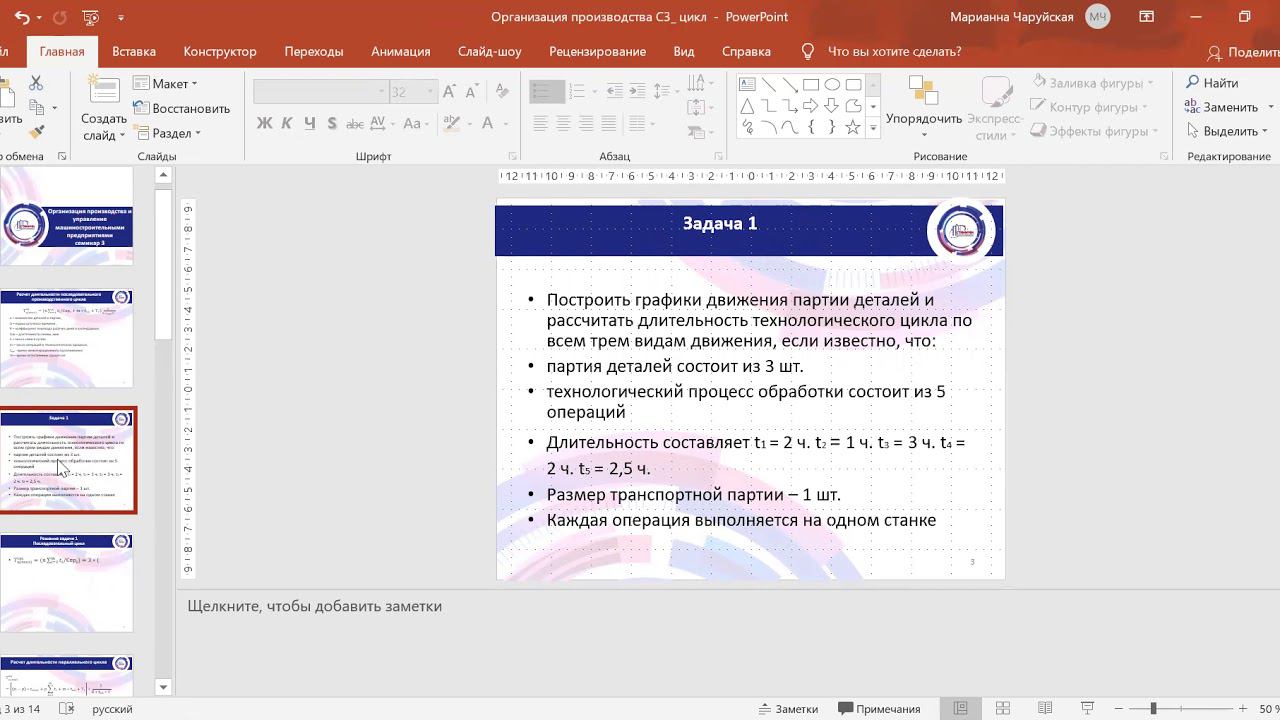
Task: Toggle Normal view button in status bar
Action: [x=961, y=709]
